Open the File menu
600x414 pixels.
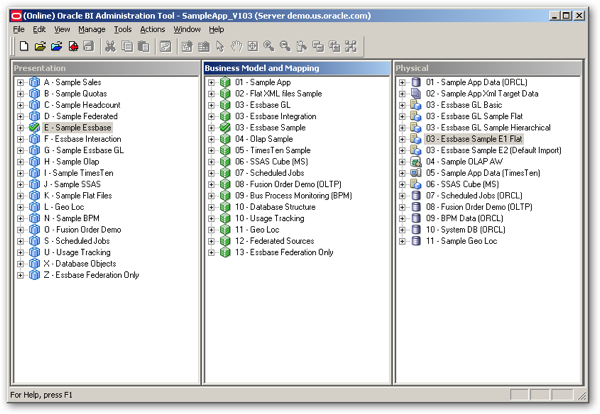click(x=18, y=29)
